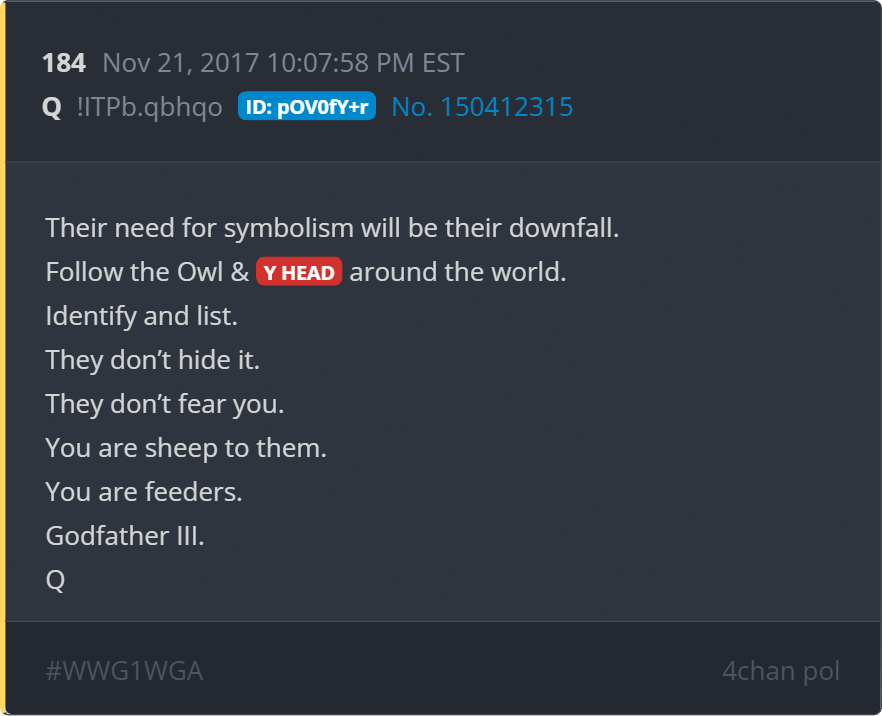Click line 'Their need for symbolism'
Image resolution: width=882 pixels, height=716 pixels.
pos(332,228)
